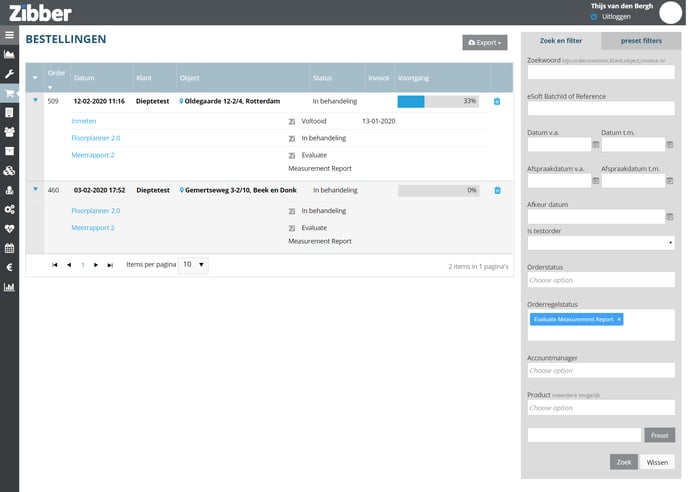Open the hamburger menu in sidebar
688x492 pixels.
[9, 35]
